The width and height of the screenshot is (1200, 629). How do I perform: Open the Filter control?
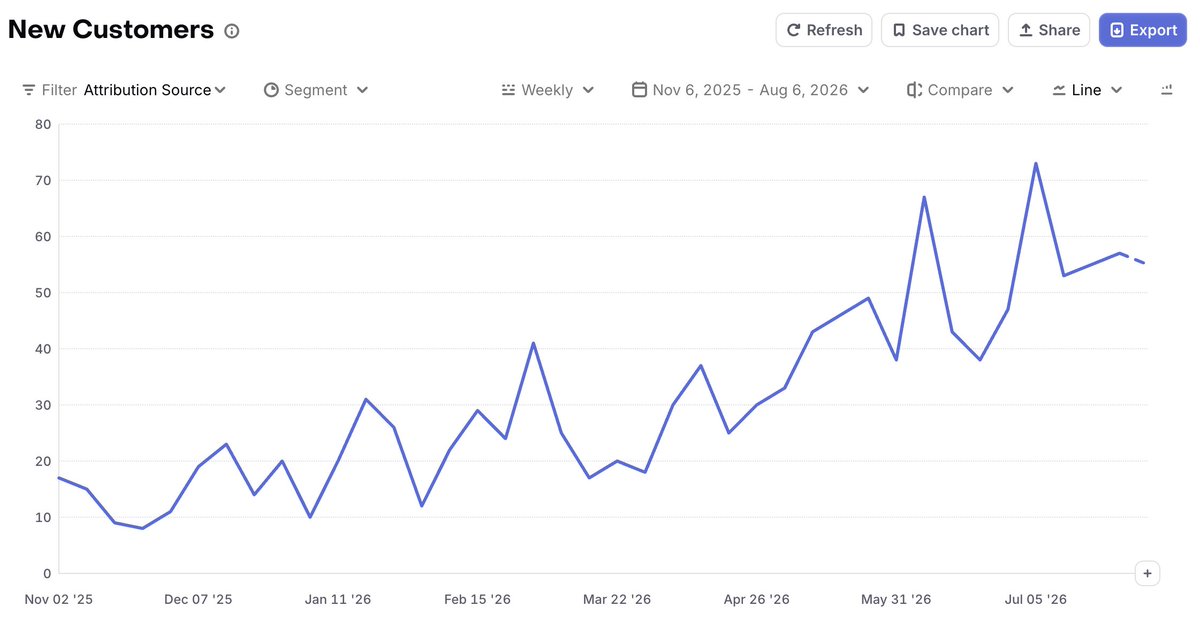click(x=49, y=90)
